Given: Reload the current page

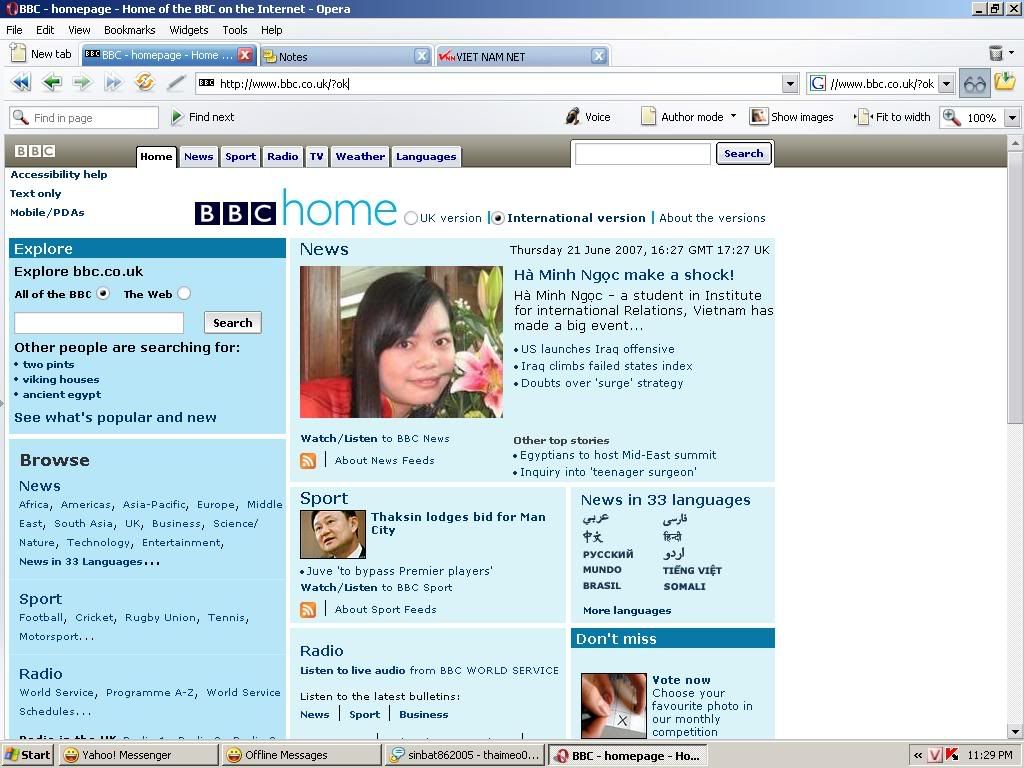Looking at the screenshot, I should [x=144, y=83].
